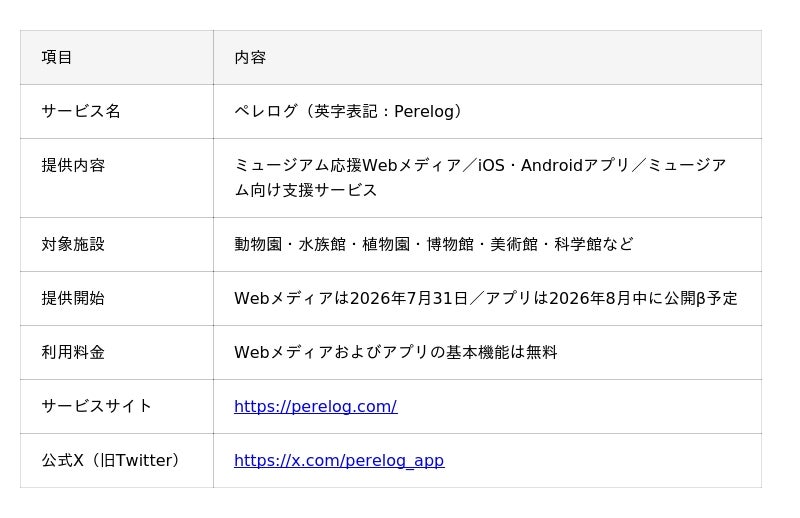Click the 科学館など text at the row end

[x=594, y=244]
